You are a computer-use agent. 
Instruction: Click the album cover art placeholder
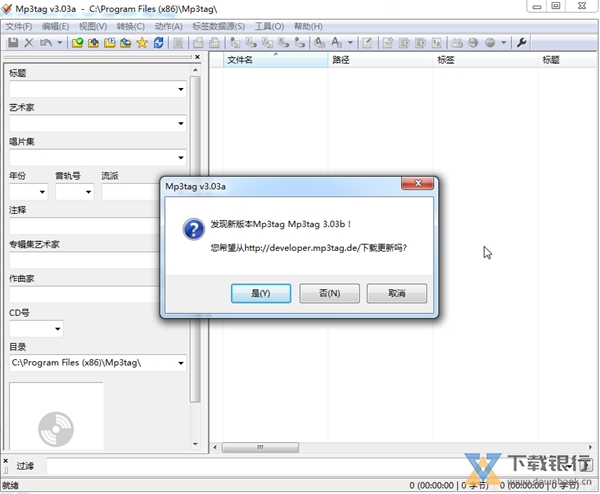coord(56,416)
